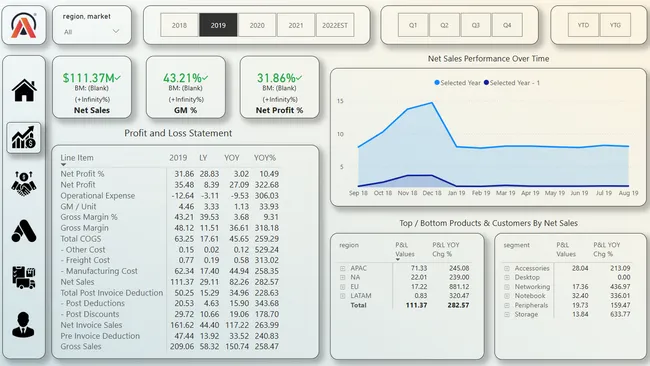650x366 pixels.
Task: Click the - Post Discounts line item
Action: 90,314
